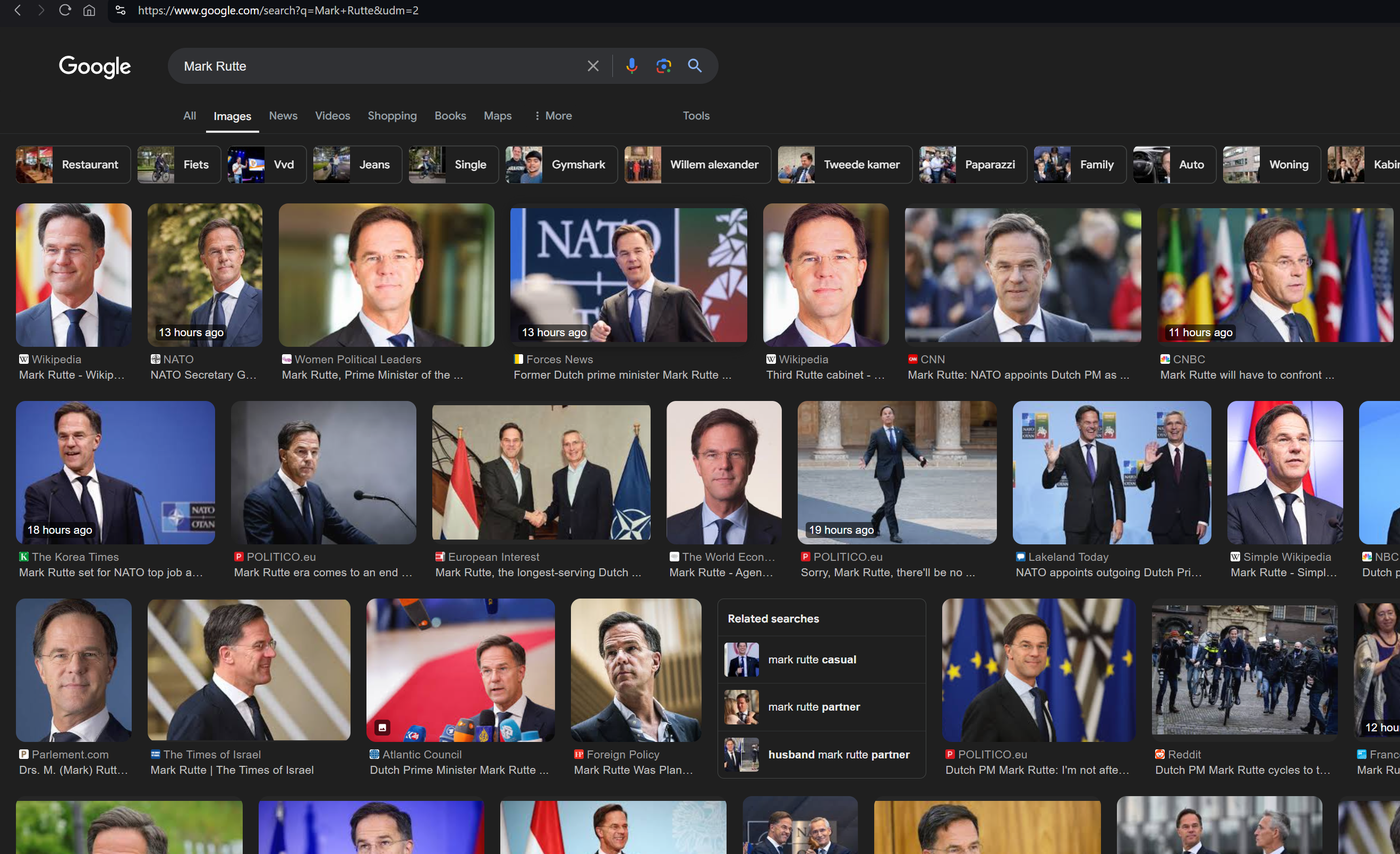Open the Maps tab
1400x854 pixels.
pyautogui.click(x=498, y=116)
